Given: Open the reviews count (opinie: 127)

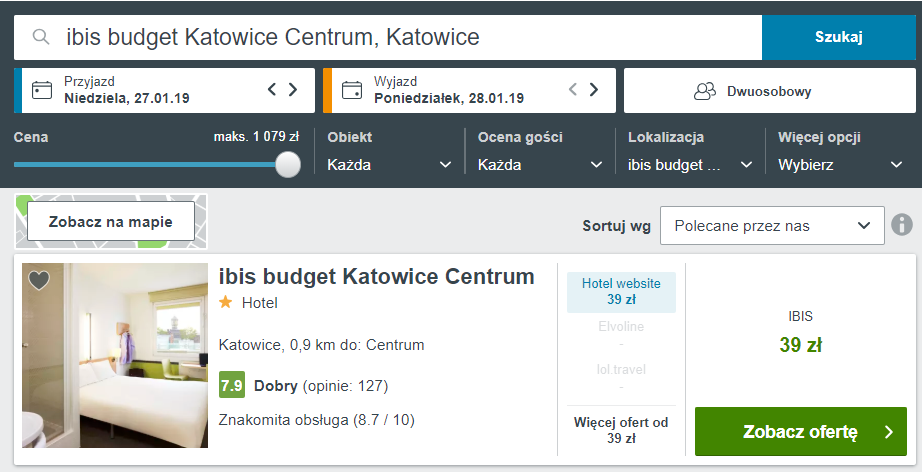Looking at the screenshot, I should point(346,386).
